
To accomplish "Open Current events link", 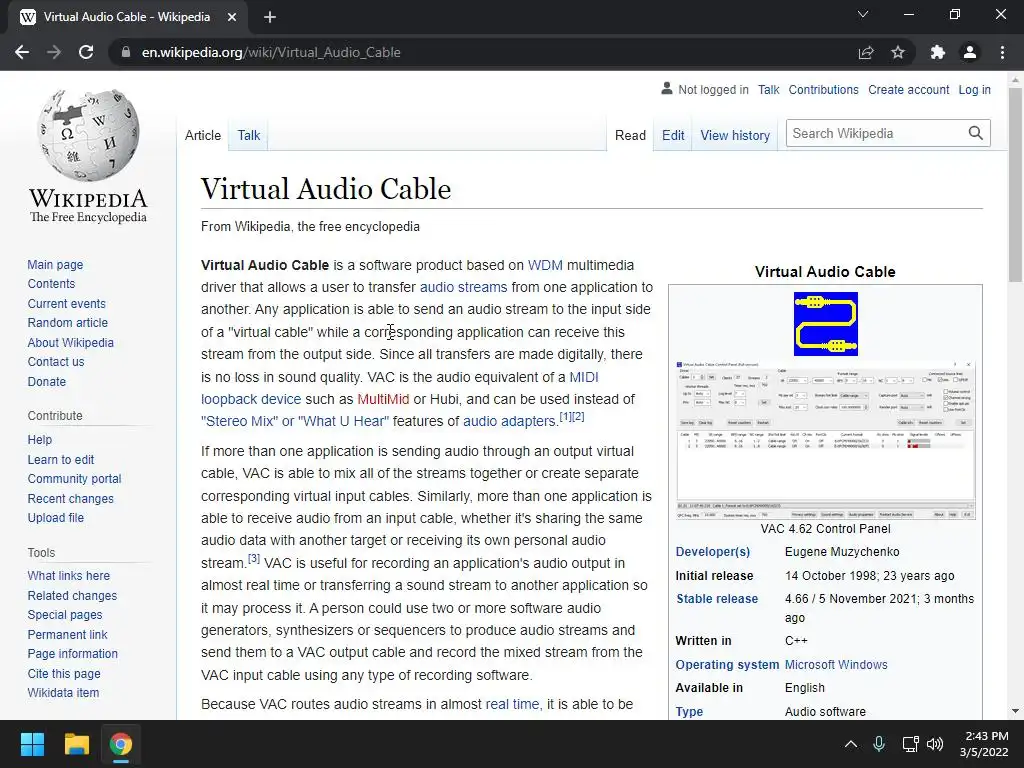I will pyautogui.click(x=67, y=304).
